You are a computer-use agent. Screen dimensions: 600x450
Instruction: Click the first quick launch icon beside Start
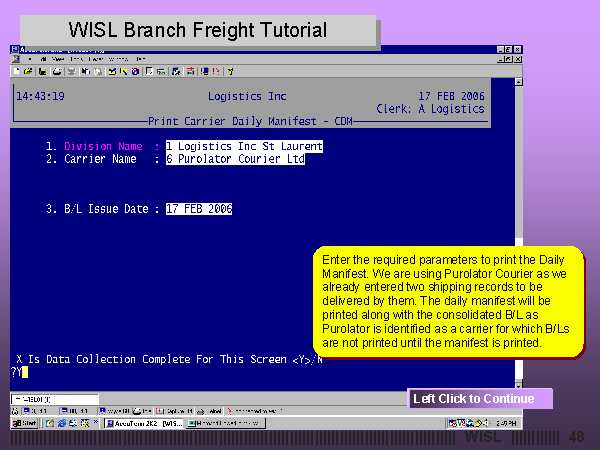pos(50,423)
